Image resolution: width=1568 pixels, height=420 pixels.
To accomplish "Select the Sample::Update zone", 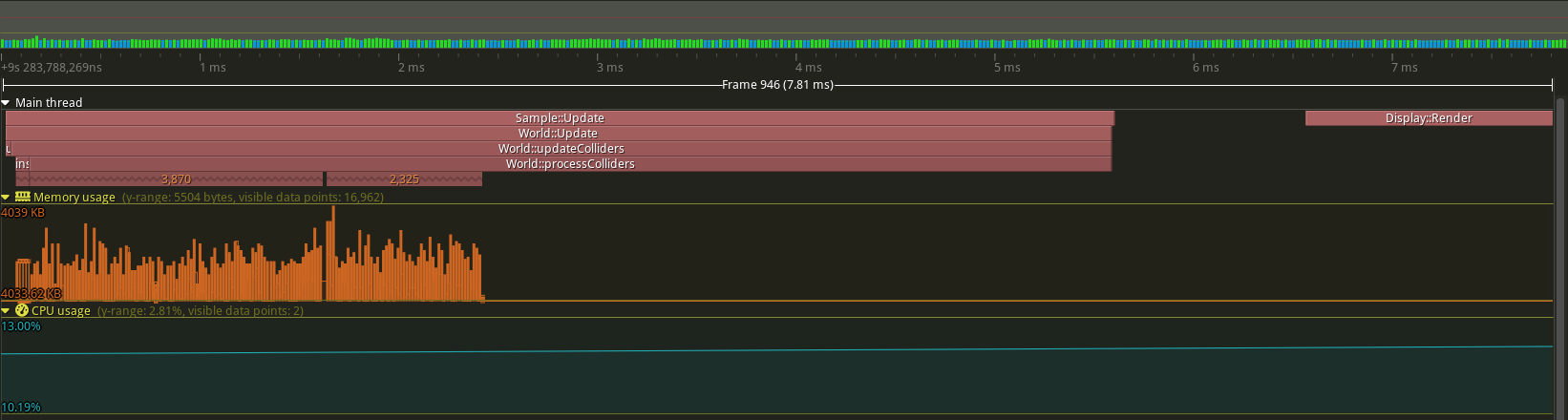I will [x=560, y=118].
